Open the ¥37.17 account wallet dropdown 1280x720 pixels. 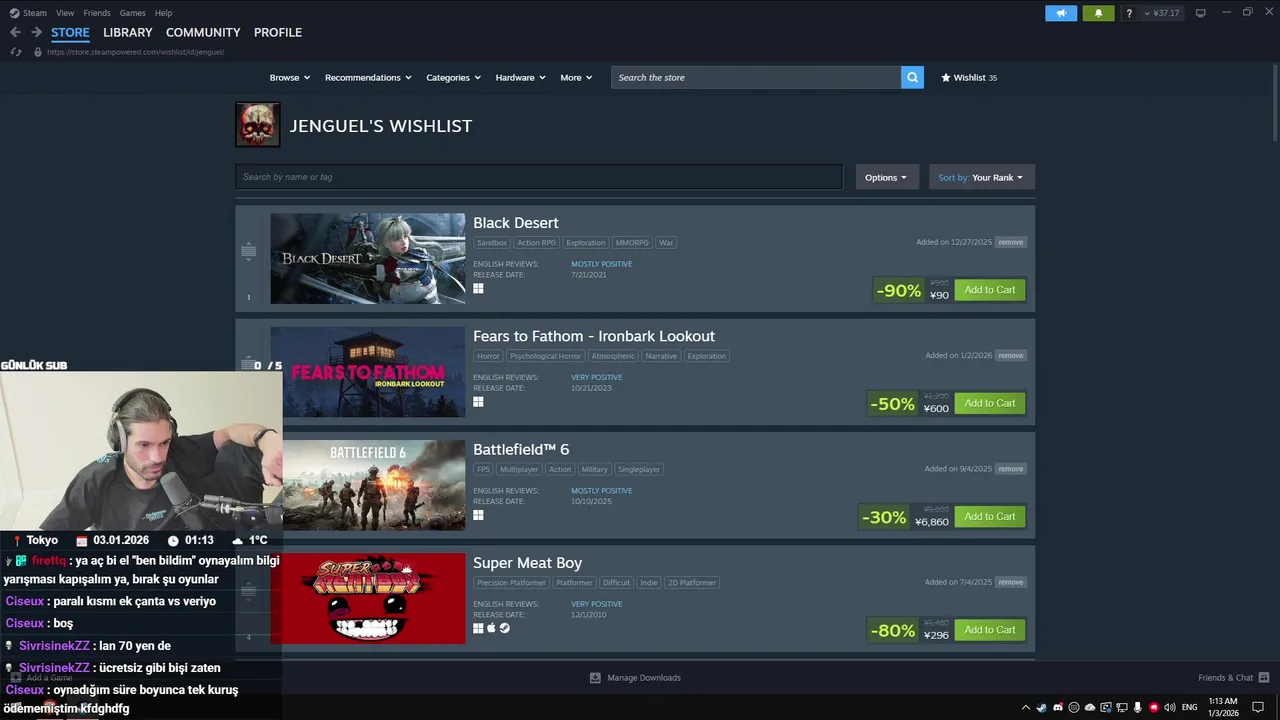pyautogui.click(x=1163, y=13)
